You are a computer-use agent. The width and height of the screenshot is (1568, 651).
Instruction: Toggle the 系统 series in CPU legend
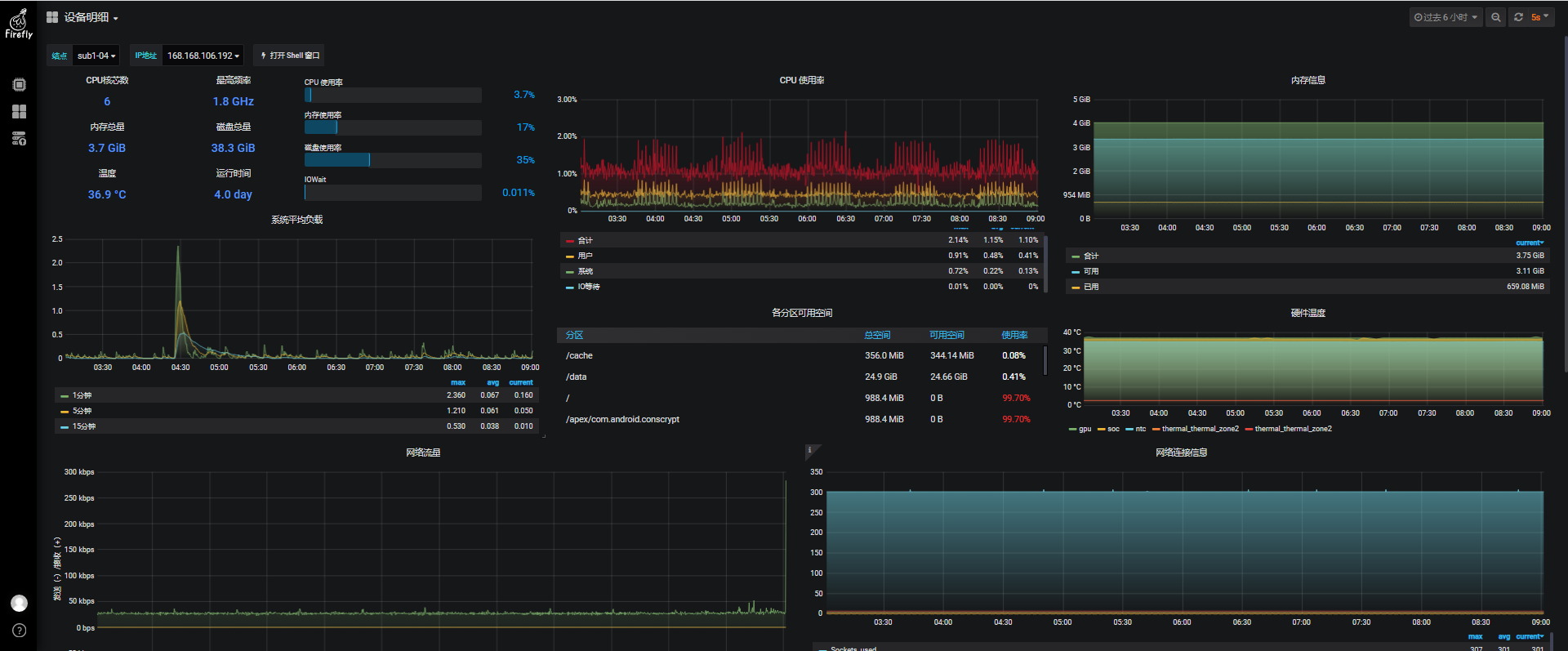pyautogui.click(x=585, y=271)
